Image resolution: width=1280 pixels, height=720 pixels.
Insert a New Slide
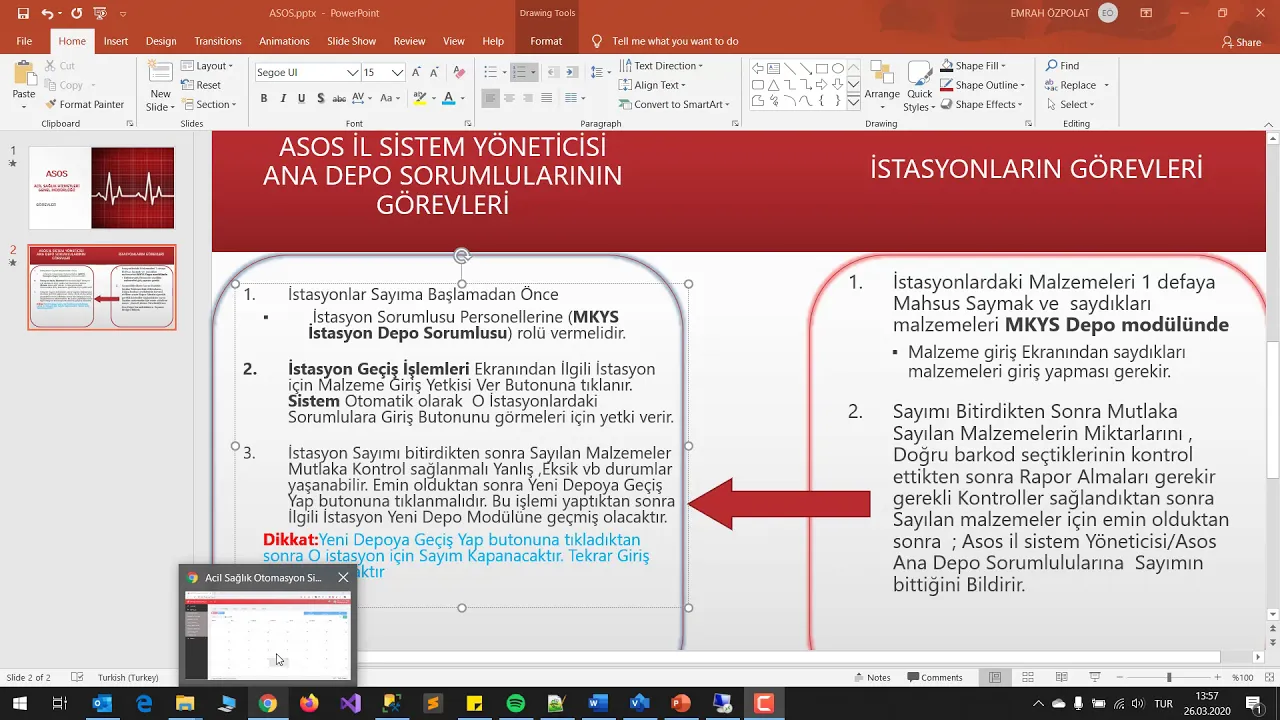pos(161,87)
